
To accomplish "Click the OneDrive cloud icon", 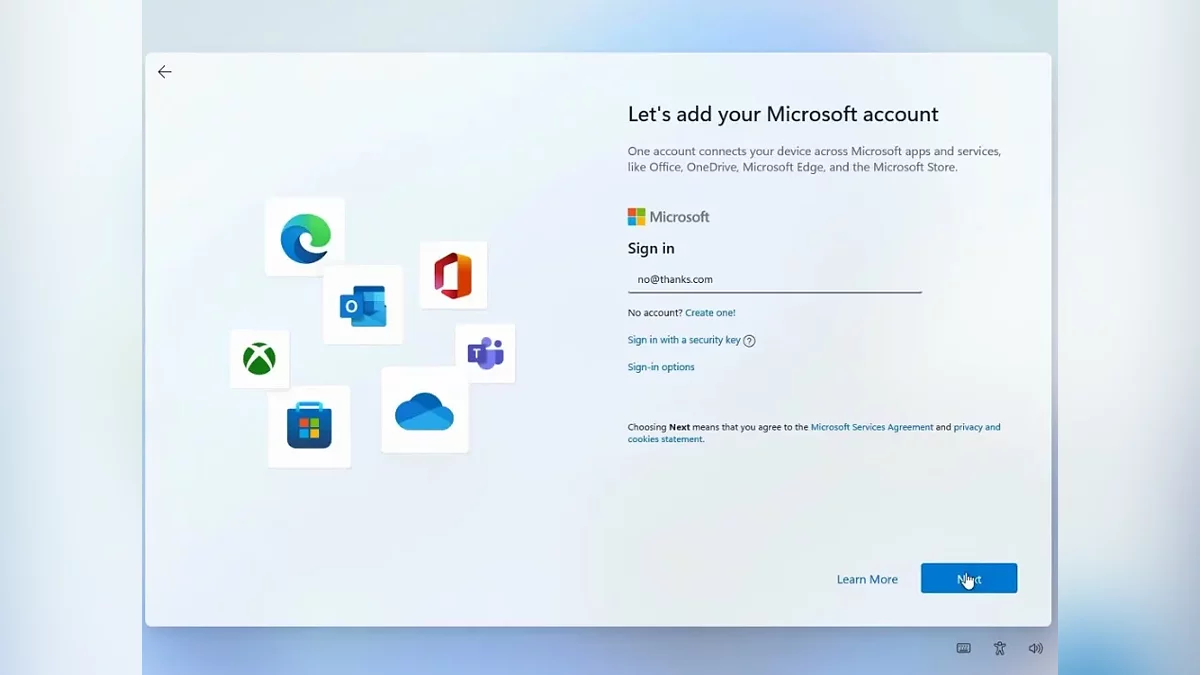I will coord(425,410).
